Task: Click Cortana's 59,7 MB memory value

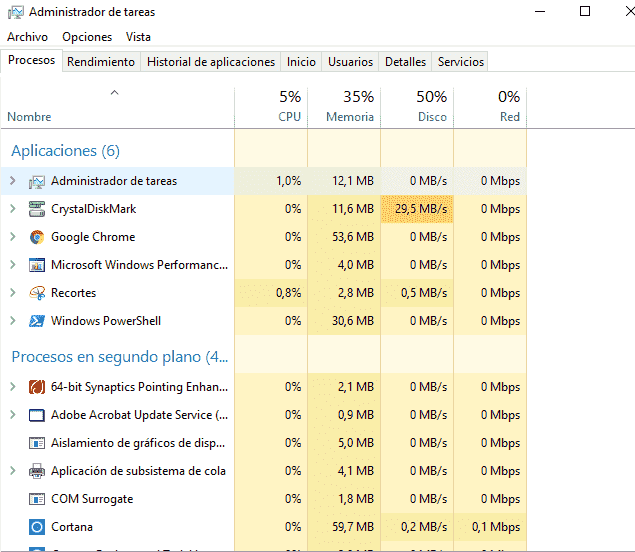Action: click(353, 527)
